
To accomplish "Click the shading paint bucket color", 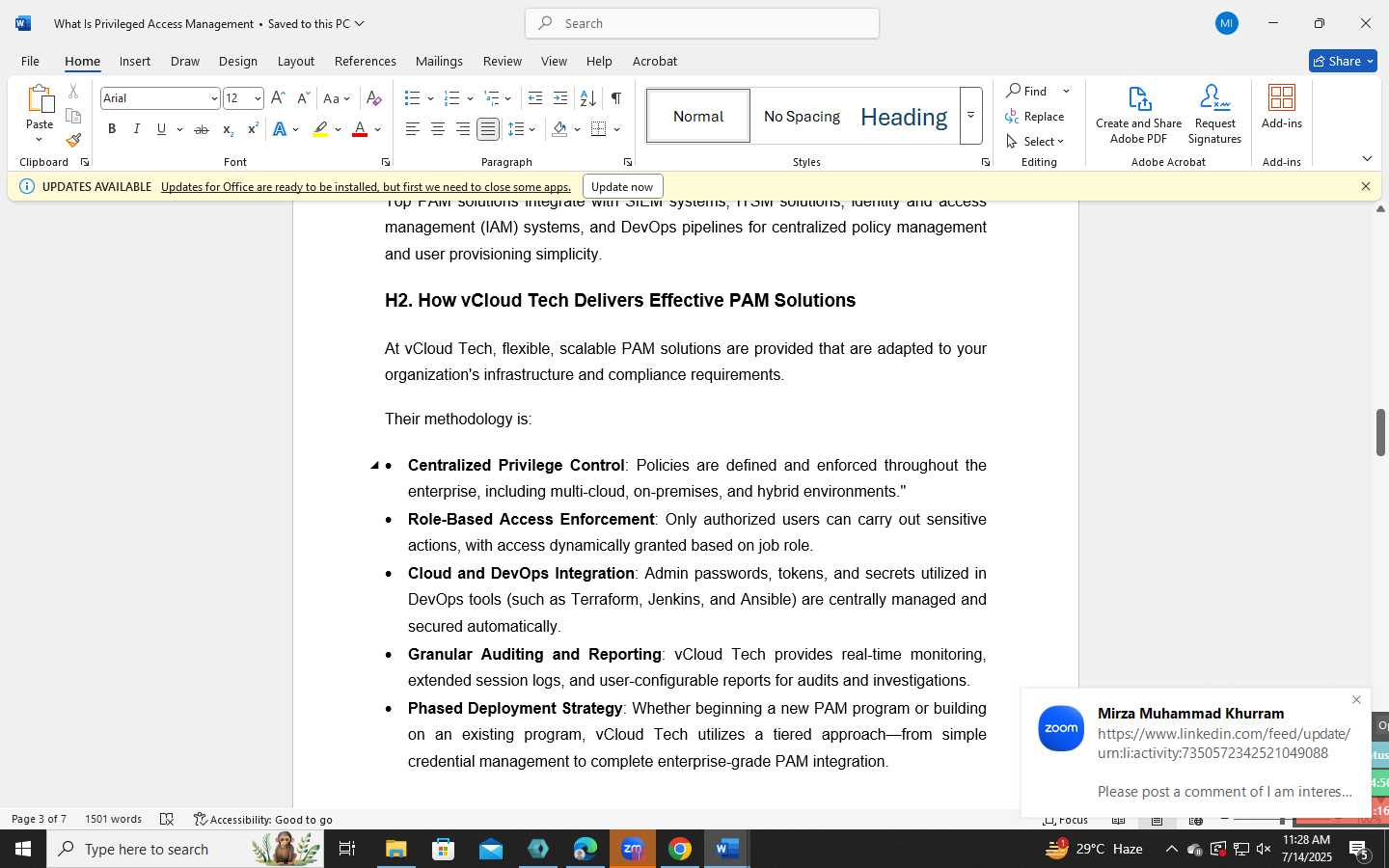I will tap(559, 129).
